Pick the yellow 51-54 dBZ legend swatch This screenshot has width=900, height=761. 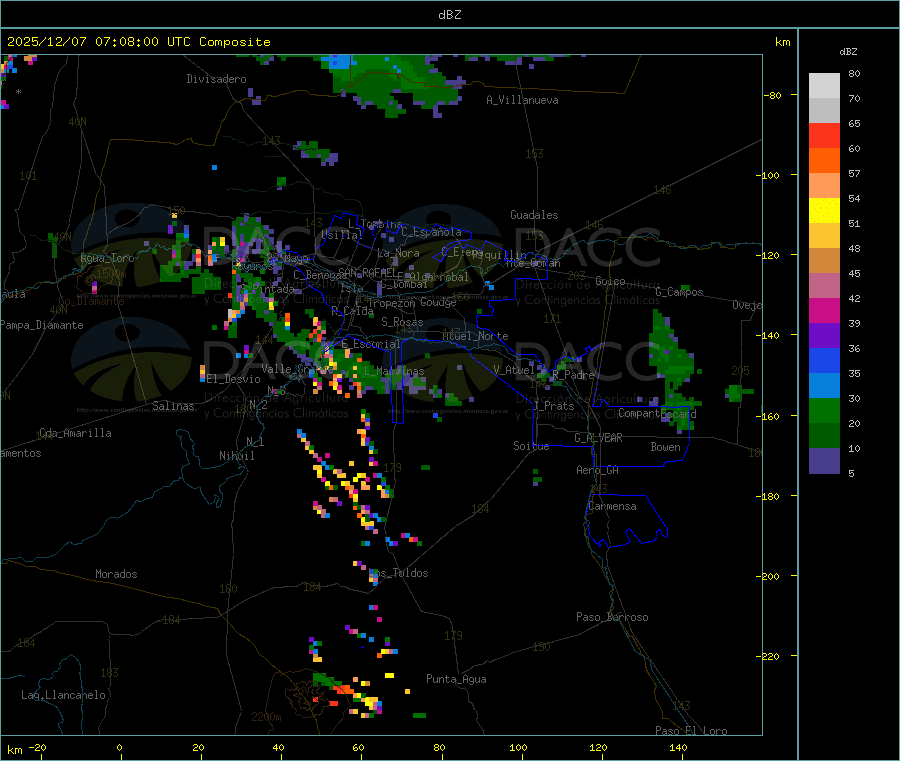click(824, 211)
